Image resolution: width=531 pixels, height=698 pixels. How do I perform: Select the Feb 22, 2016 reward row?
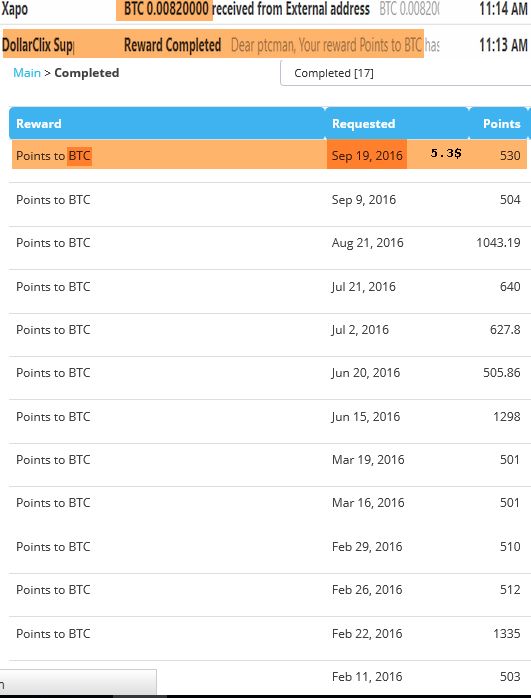[269, 633]
